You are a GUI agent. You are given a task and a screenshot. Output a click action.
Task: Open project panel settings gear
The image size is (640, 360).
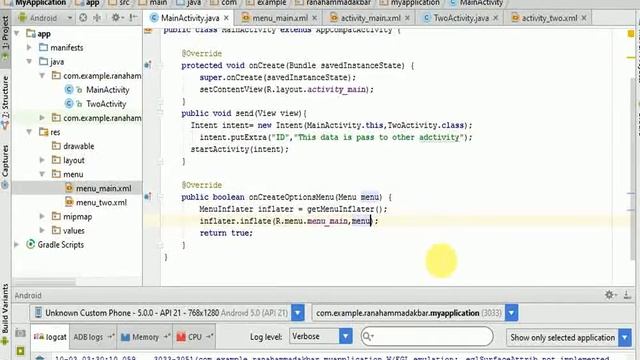[117, 18]
